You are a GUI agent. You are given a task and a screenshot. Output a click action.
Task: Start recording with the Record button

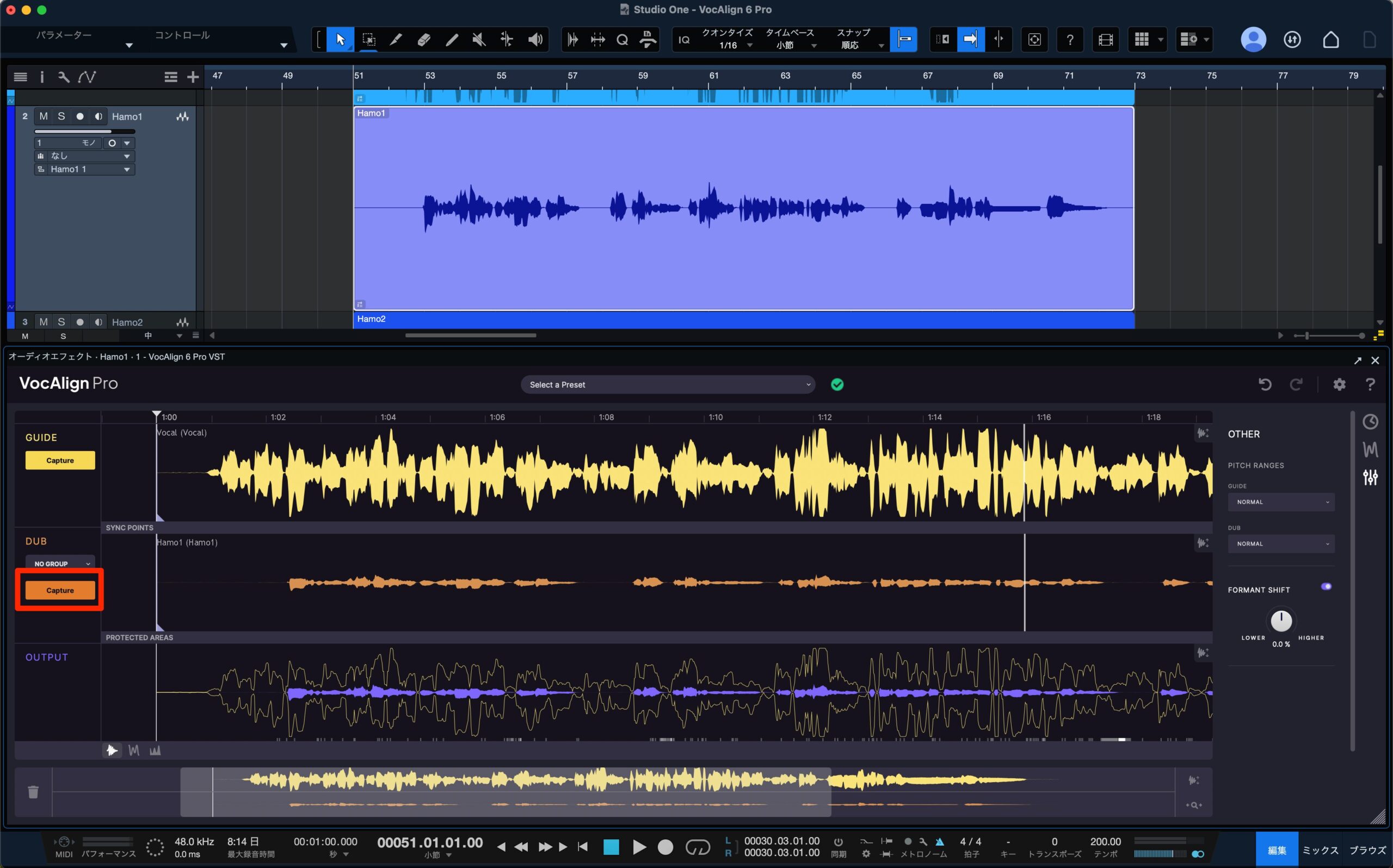[665, 847]
